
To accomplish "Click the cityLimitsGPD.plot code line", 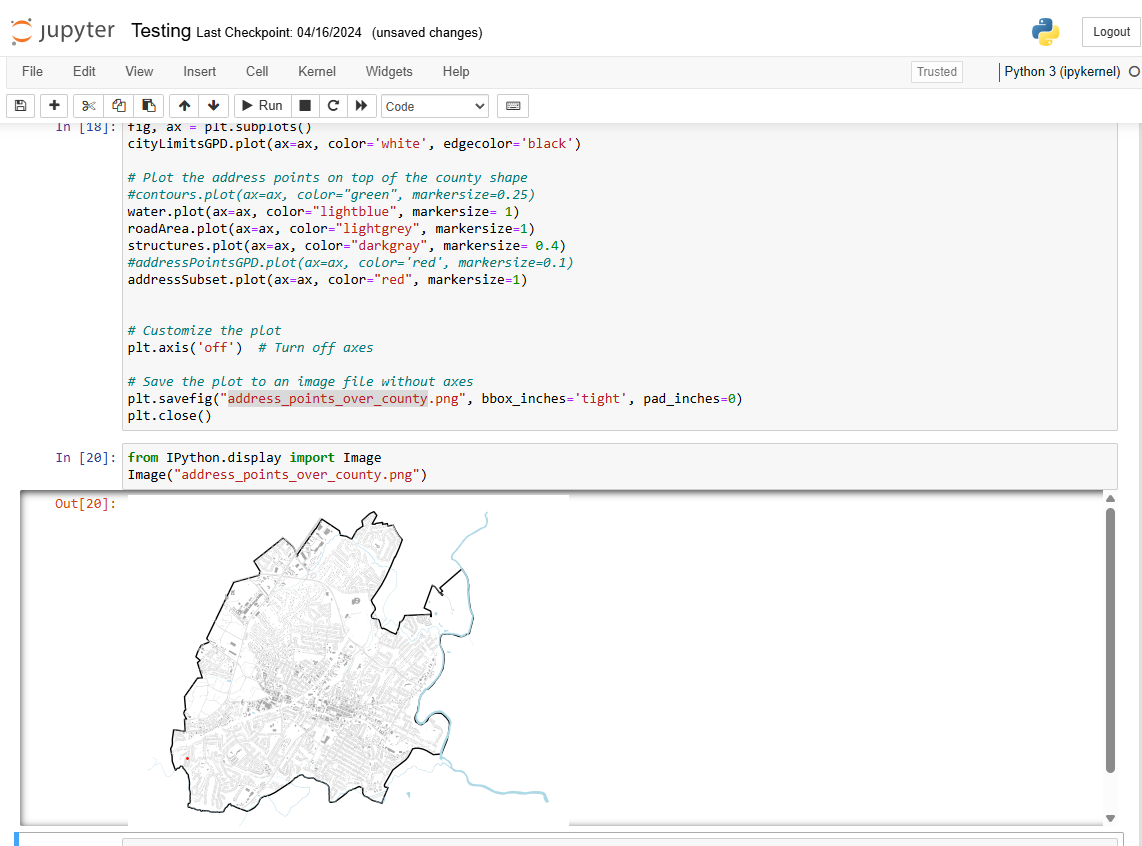I will 354,144.
